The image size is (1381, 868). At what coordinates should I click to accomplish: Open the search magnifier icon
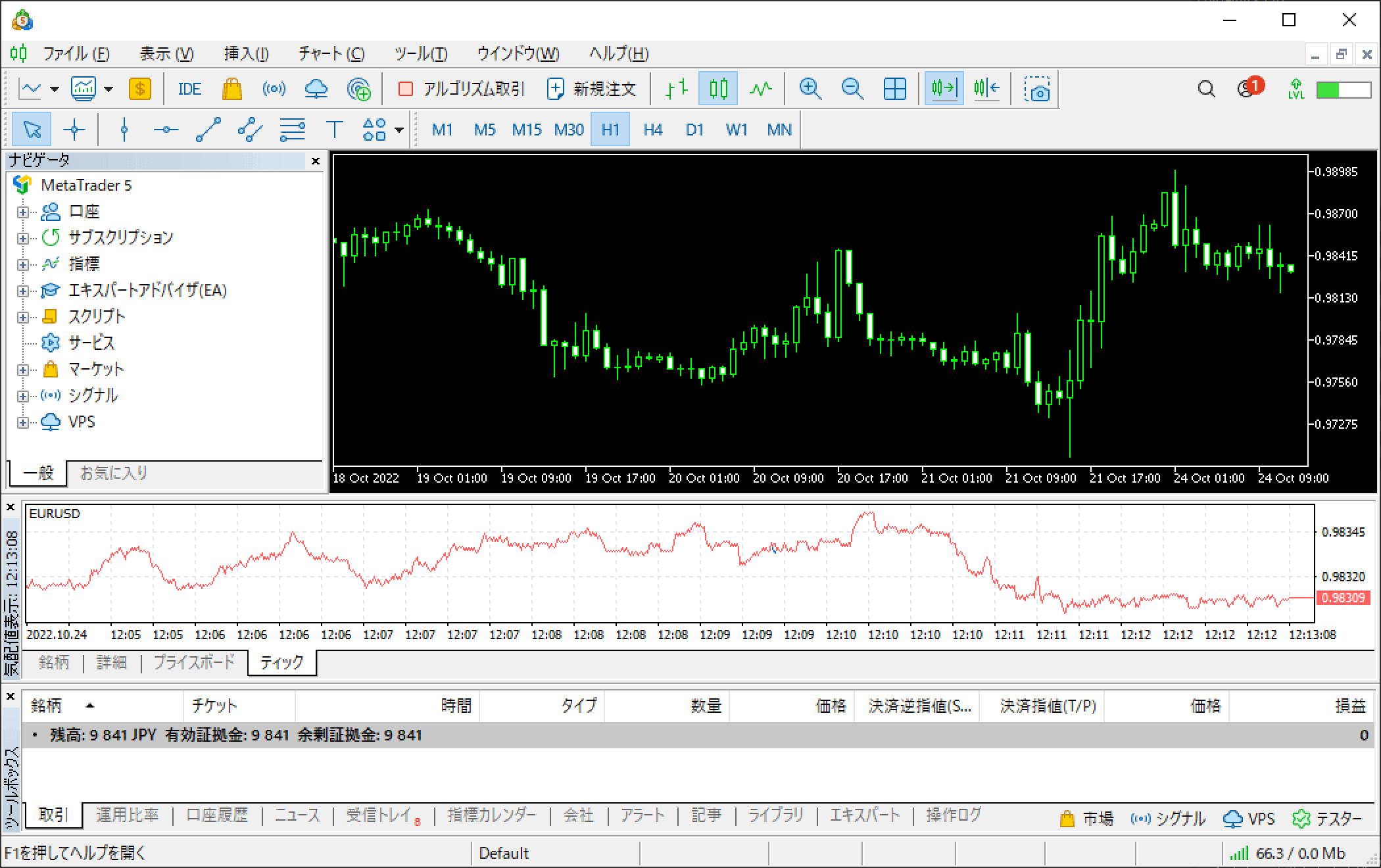tap(1206, 89)
